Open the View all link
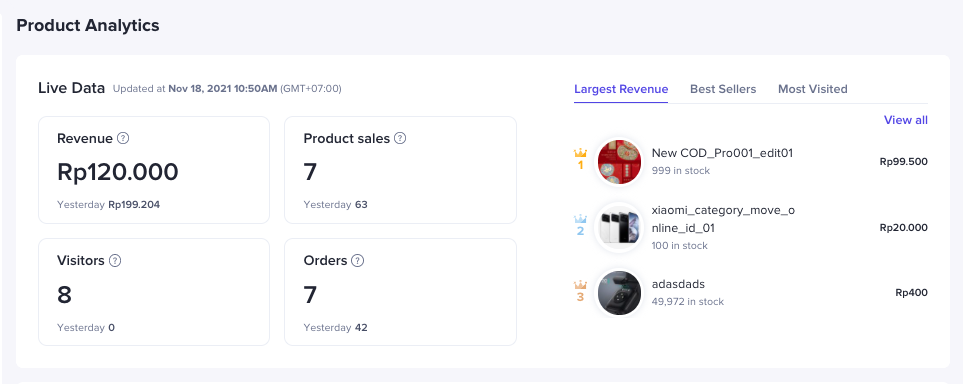 point(905,120)
